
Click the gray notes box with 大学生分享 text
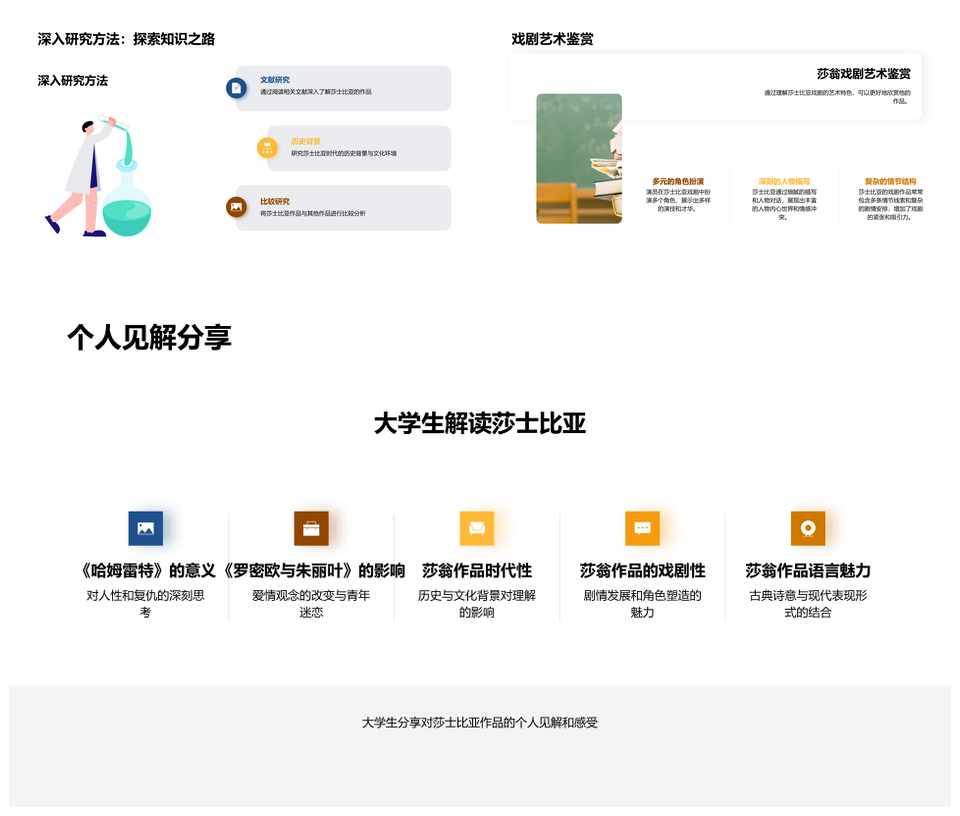(480, 745)
